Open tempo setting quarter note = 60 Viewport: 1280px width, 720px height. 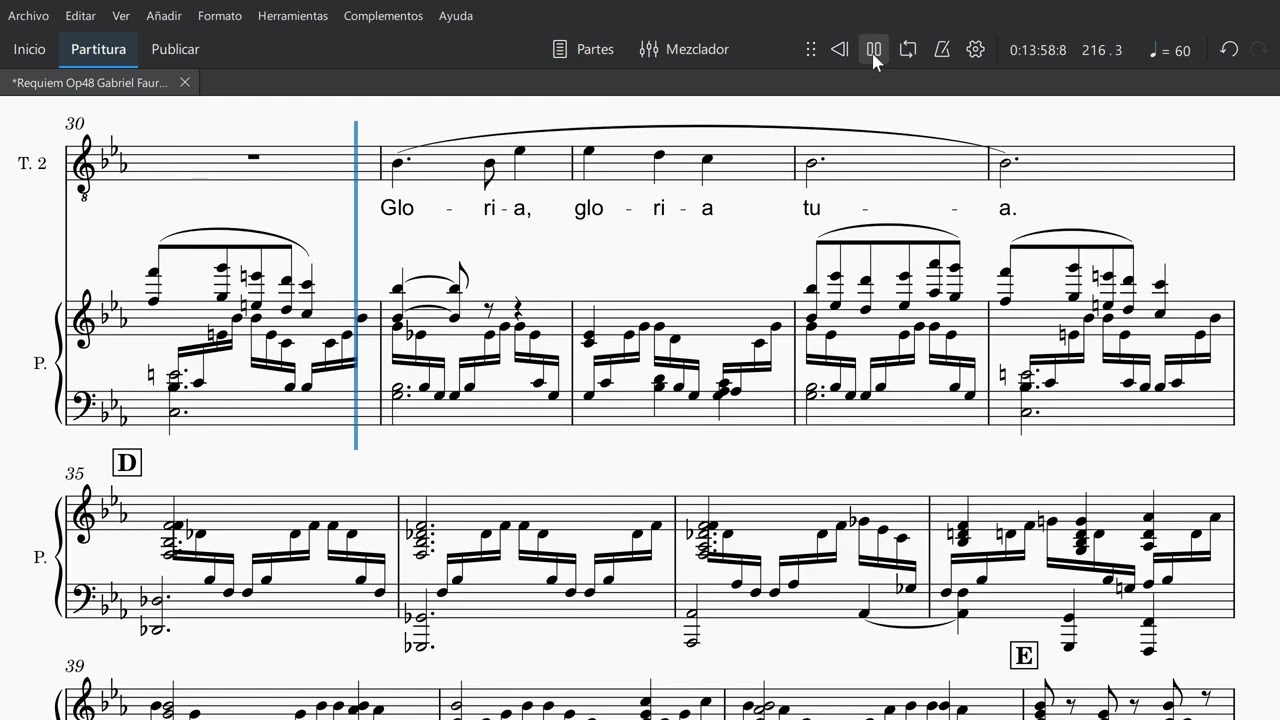point(1170,50)
